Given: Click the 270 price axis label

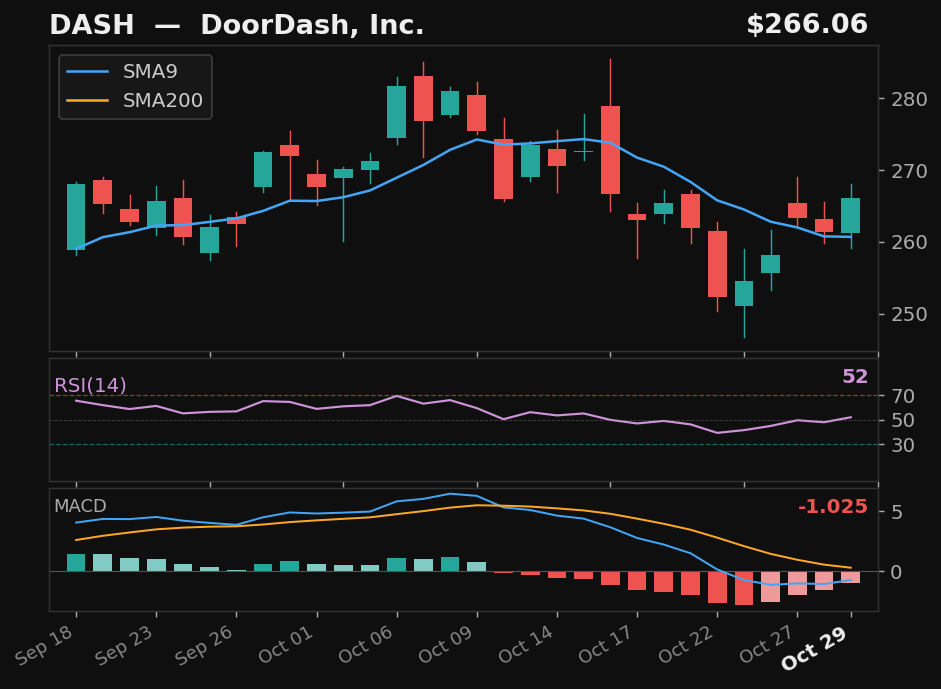Looking at the screenshot, I should 909,171.
